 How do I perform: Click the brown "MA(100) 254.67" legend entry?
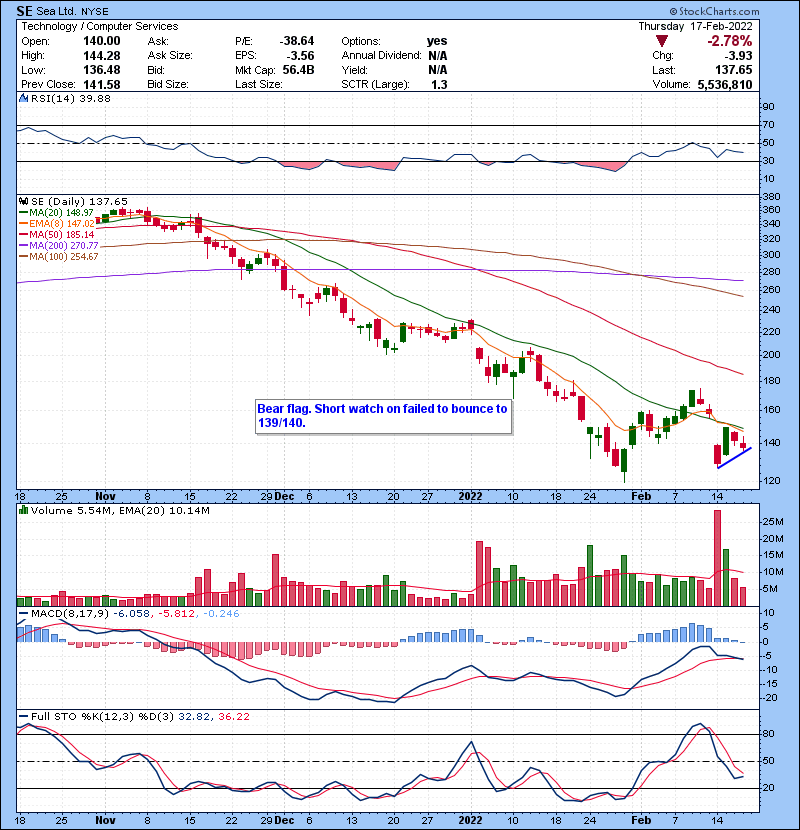(59, 257)
